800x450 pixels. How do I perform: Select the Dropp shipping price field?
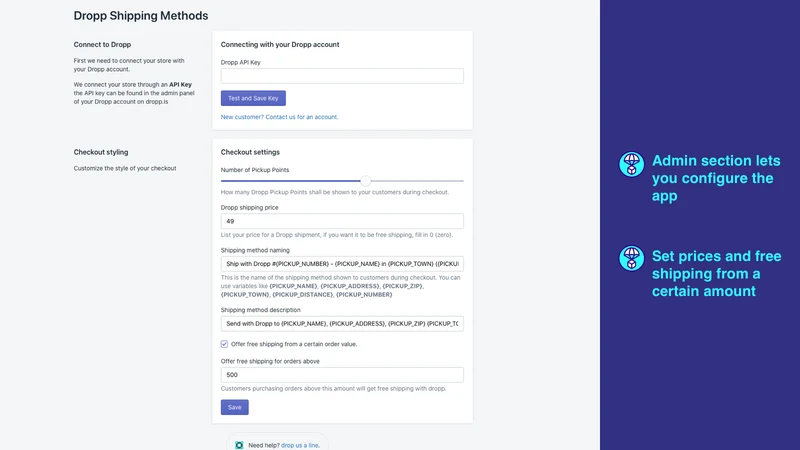click(x=342, y=221)
